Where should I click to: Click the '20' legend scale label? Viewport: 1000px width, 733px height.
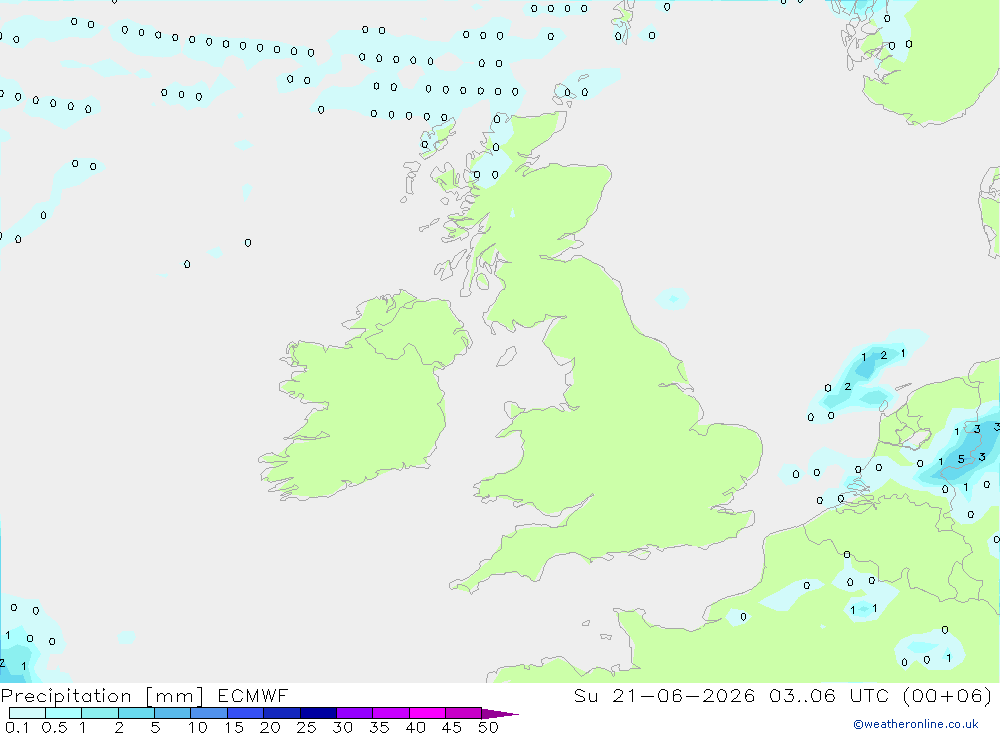coord(270,727)
